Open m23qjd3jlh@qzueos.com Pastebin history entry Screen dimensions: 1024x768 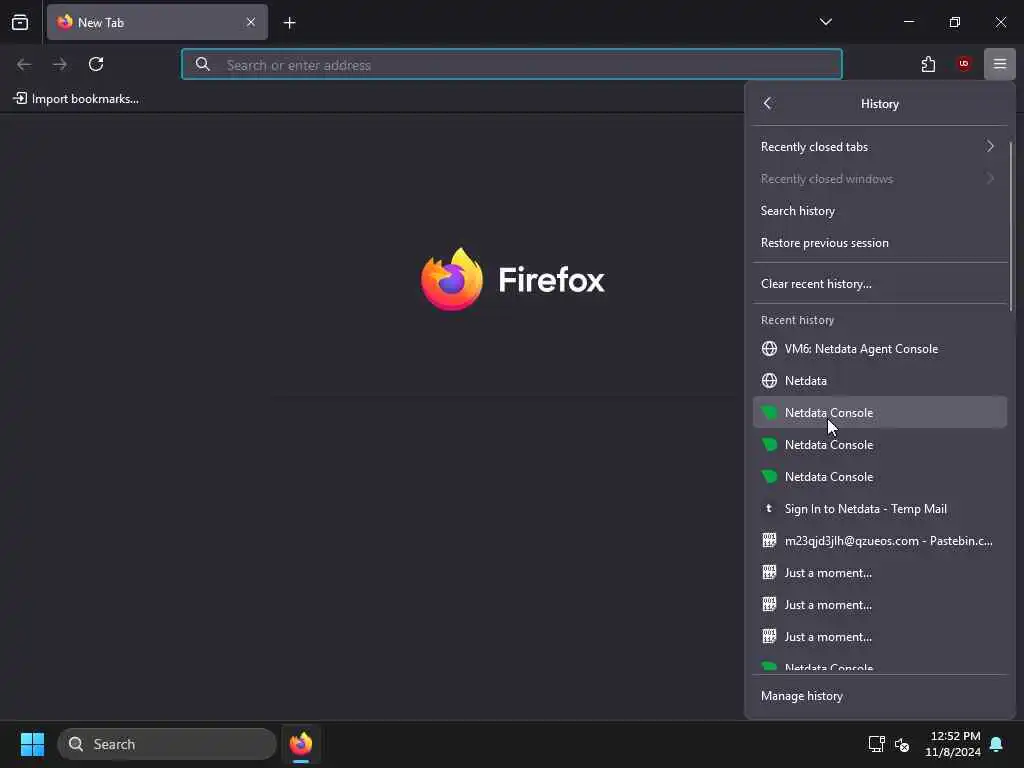click(880, 541)
